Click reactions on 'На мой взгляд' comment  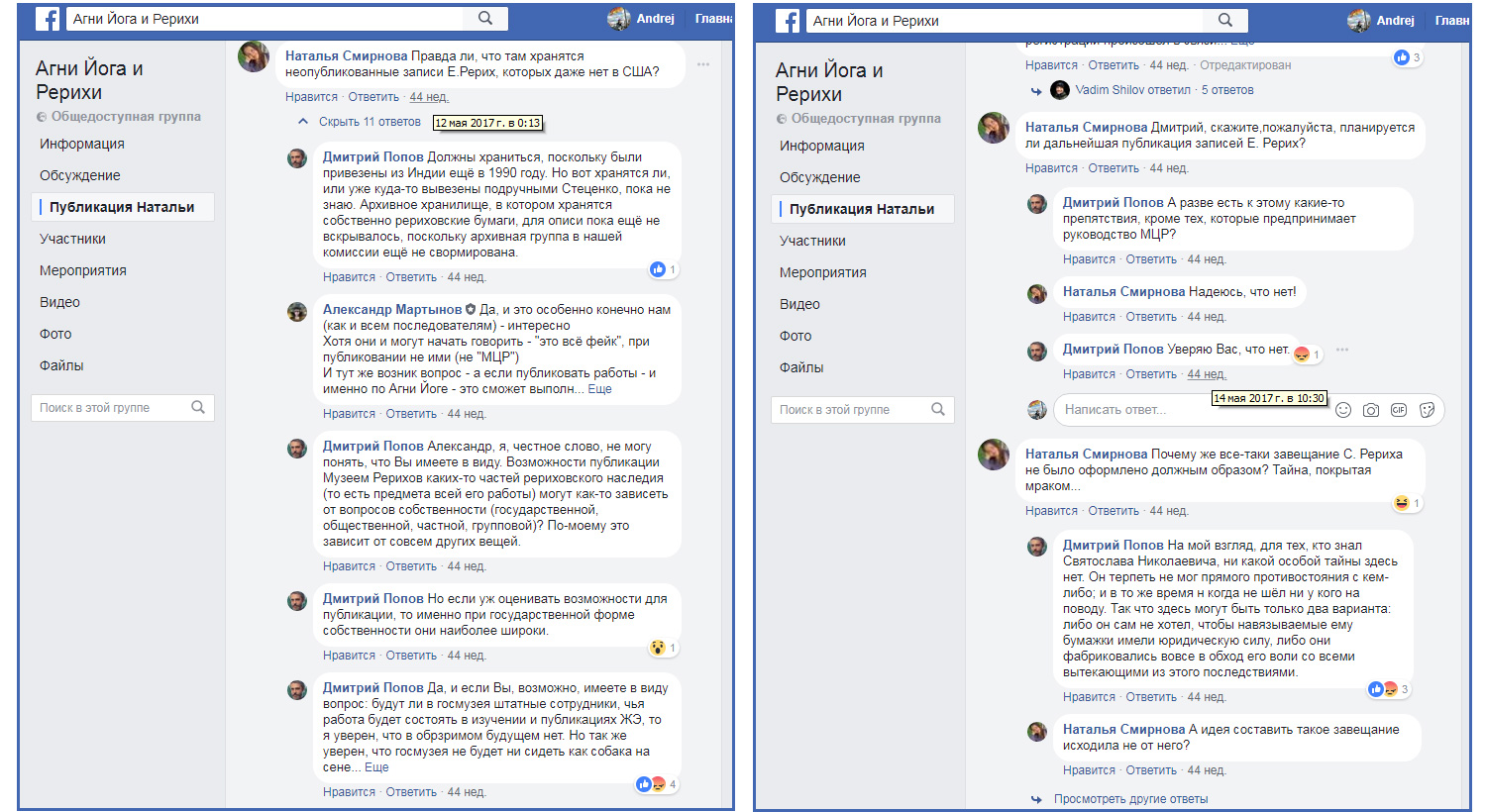point(1383,689)
